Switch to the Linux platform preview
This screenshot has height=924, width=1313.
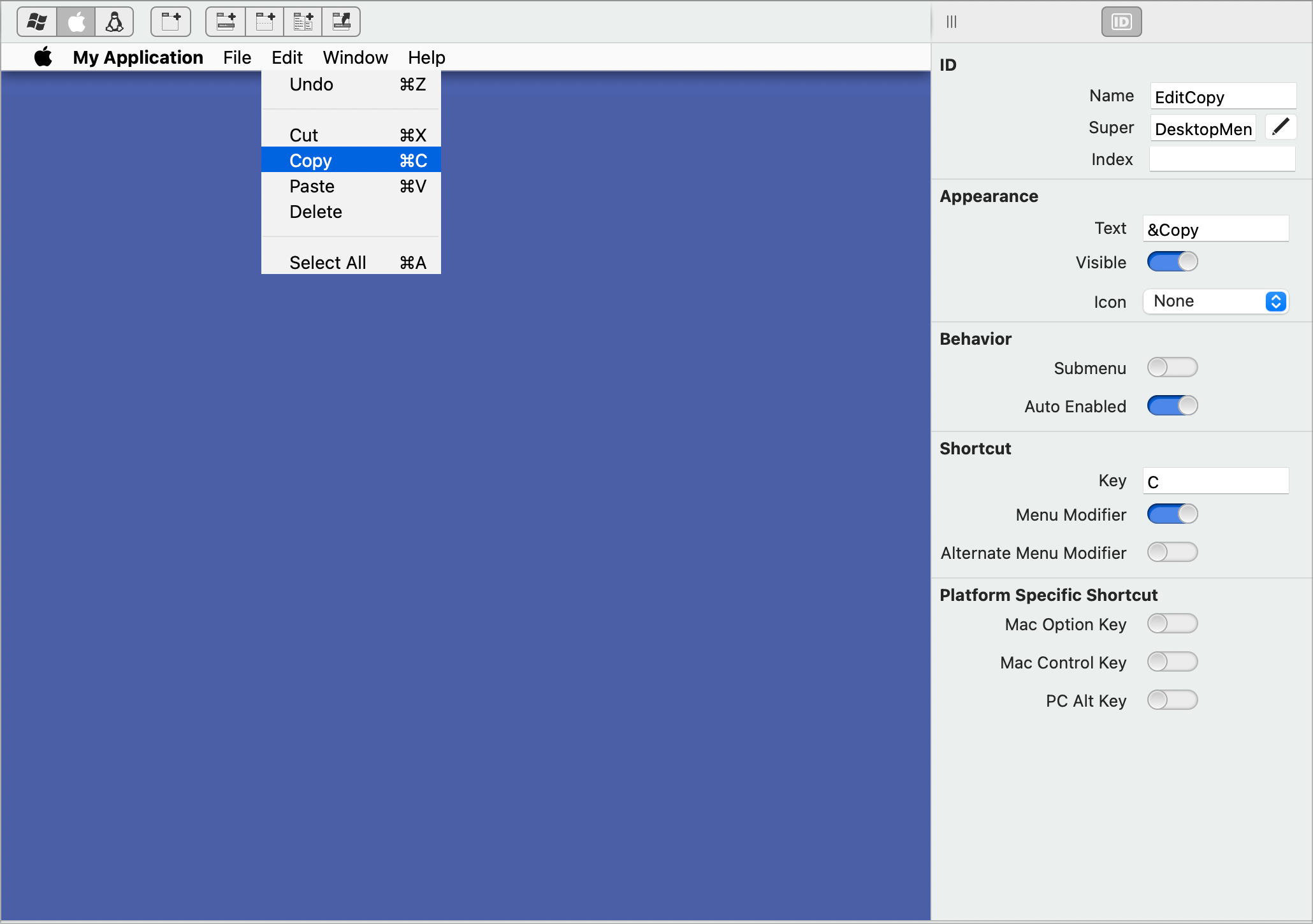point(115,21)
